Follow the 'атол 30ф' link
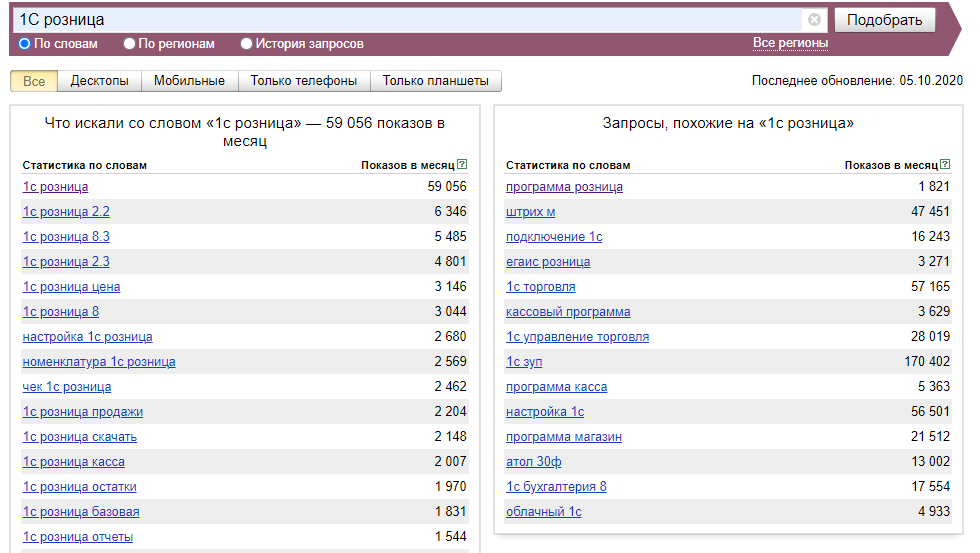Screen dimensions: 980x553 coord(534,462)
